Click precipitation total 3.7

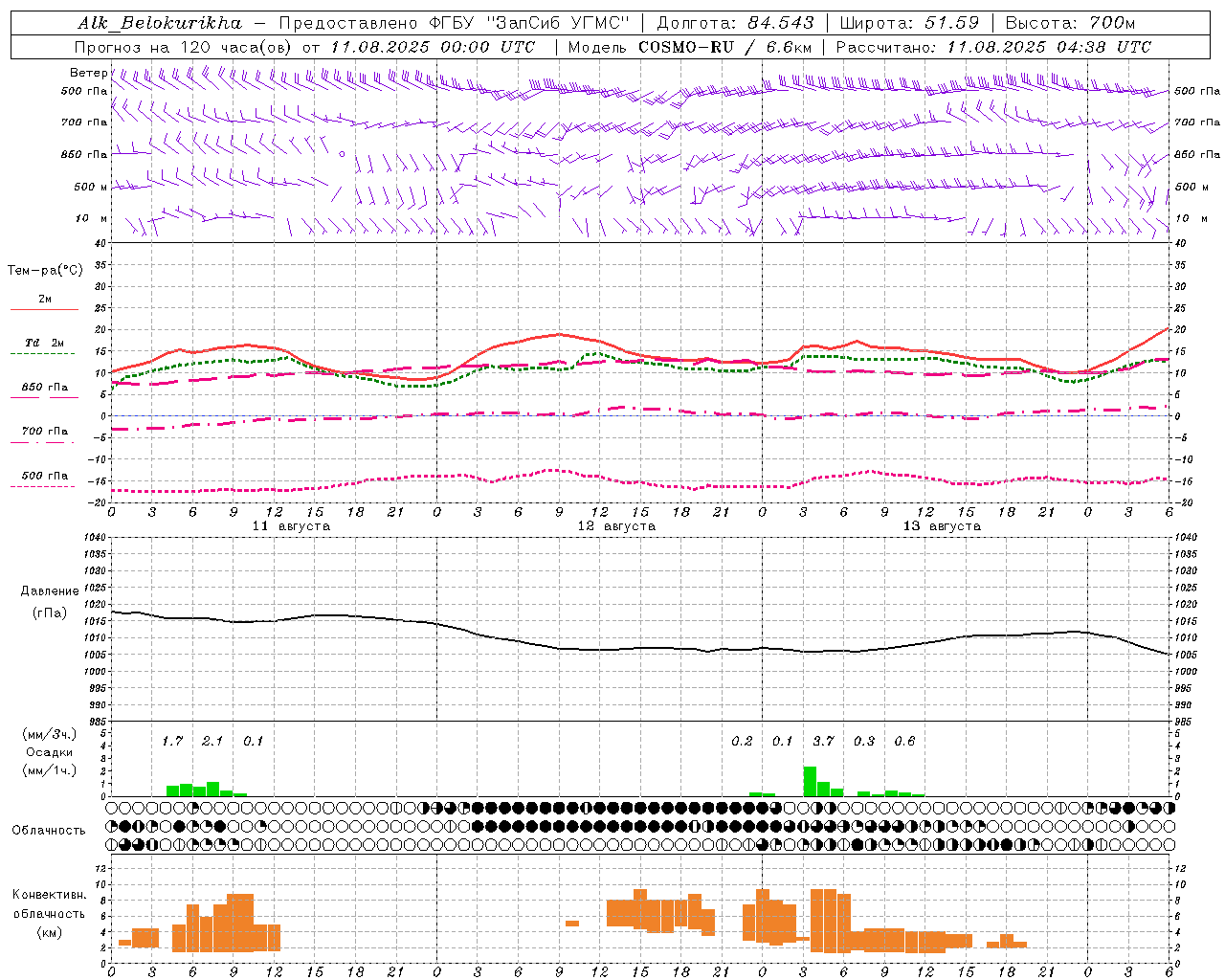click(823, 741)
